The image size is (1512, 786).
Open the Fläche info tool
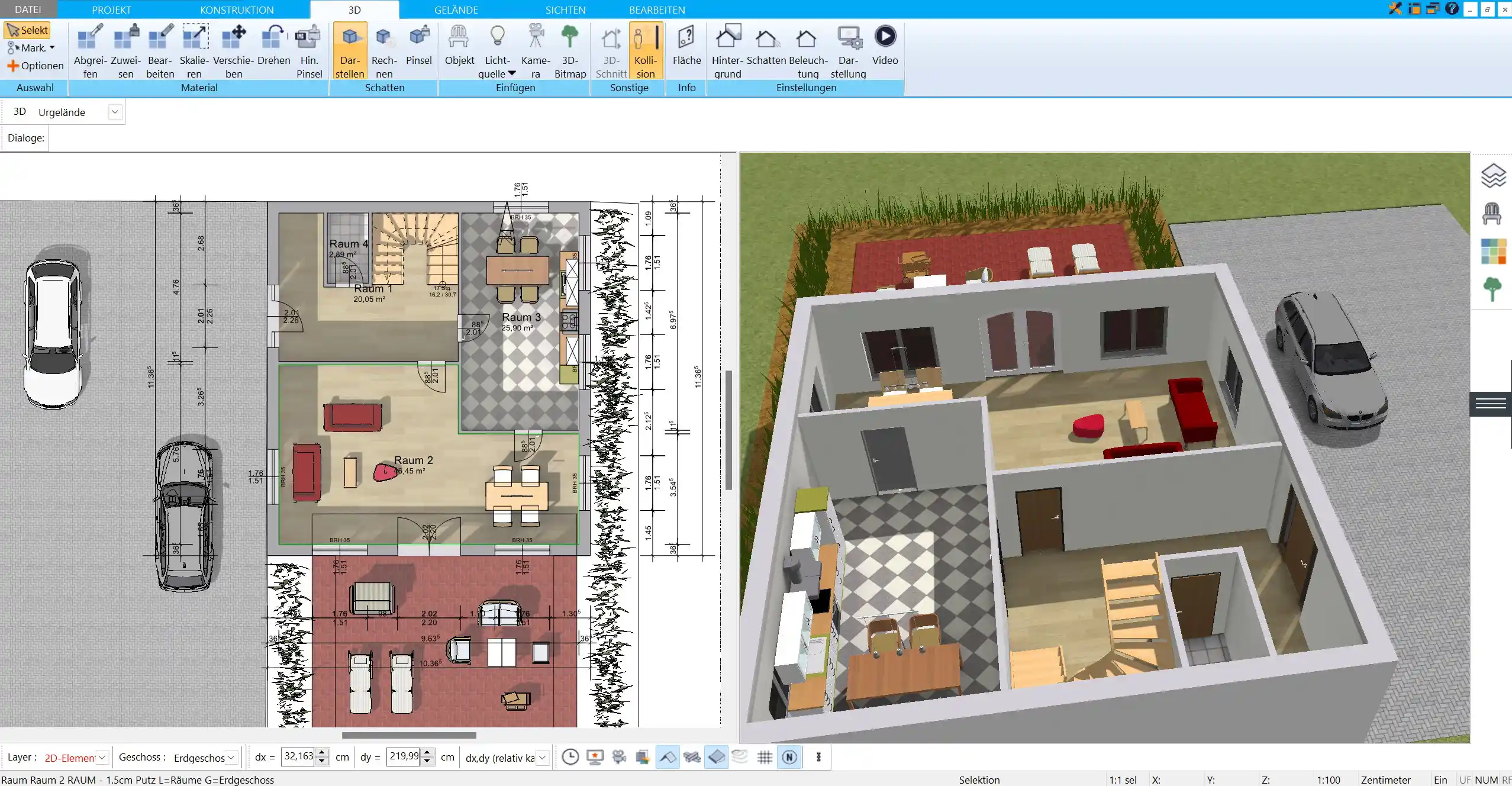686,45
